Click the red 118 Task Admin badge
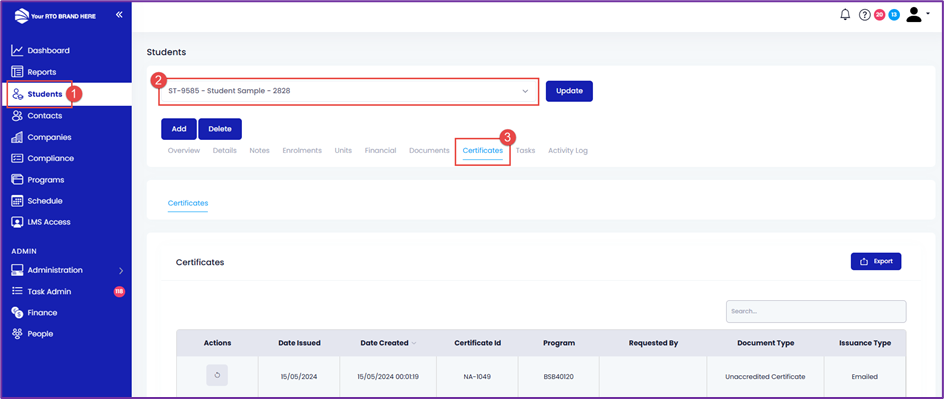Image resolution: width=944 pixels, height=399 pixels. (119, 291)
